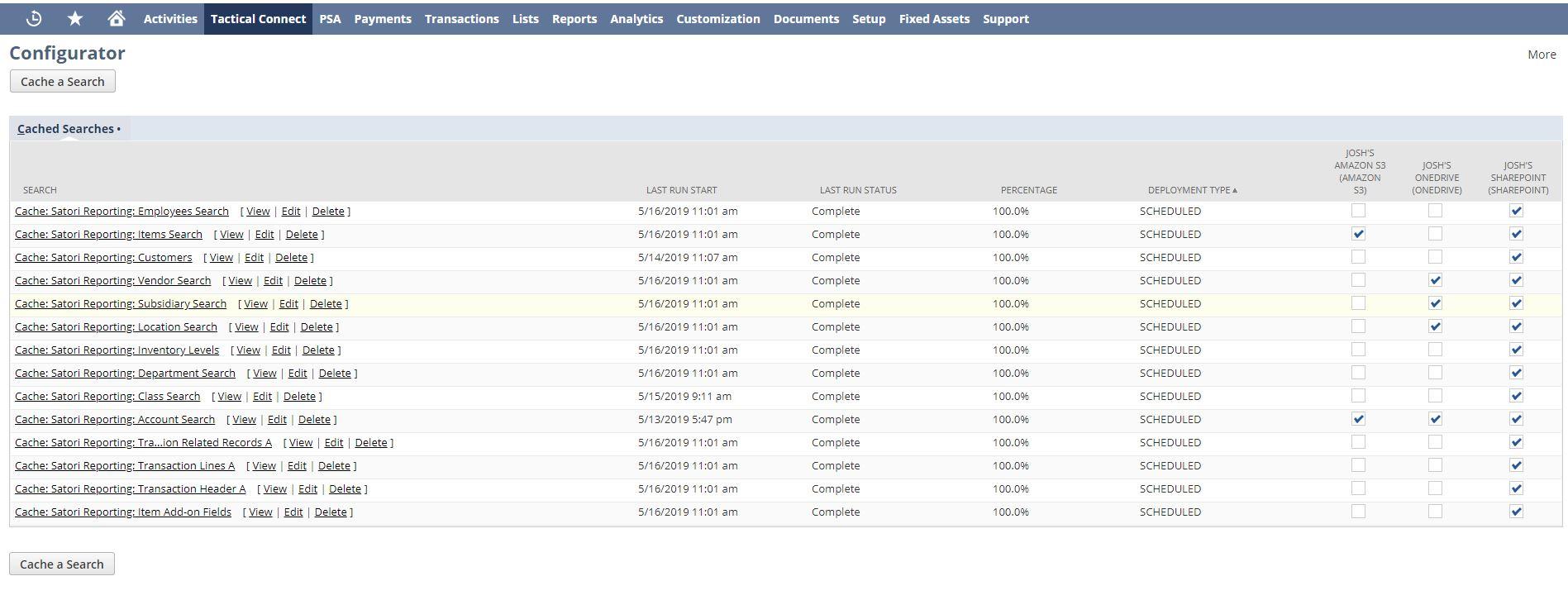This screenshot has height=600, width=1568.
Task: Uncheck OneDrive for Vendor Search
Action: [x=1435, y=280]
